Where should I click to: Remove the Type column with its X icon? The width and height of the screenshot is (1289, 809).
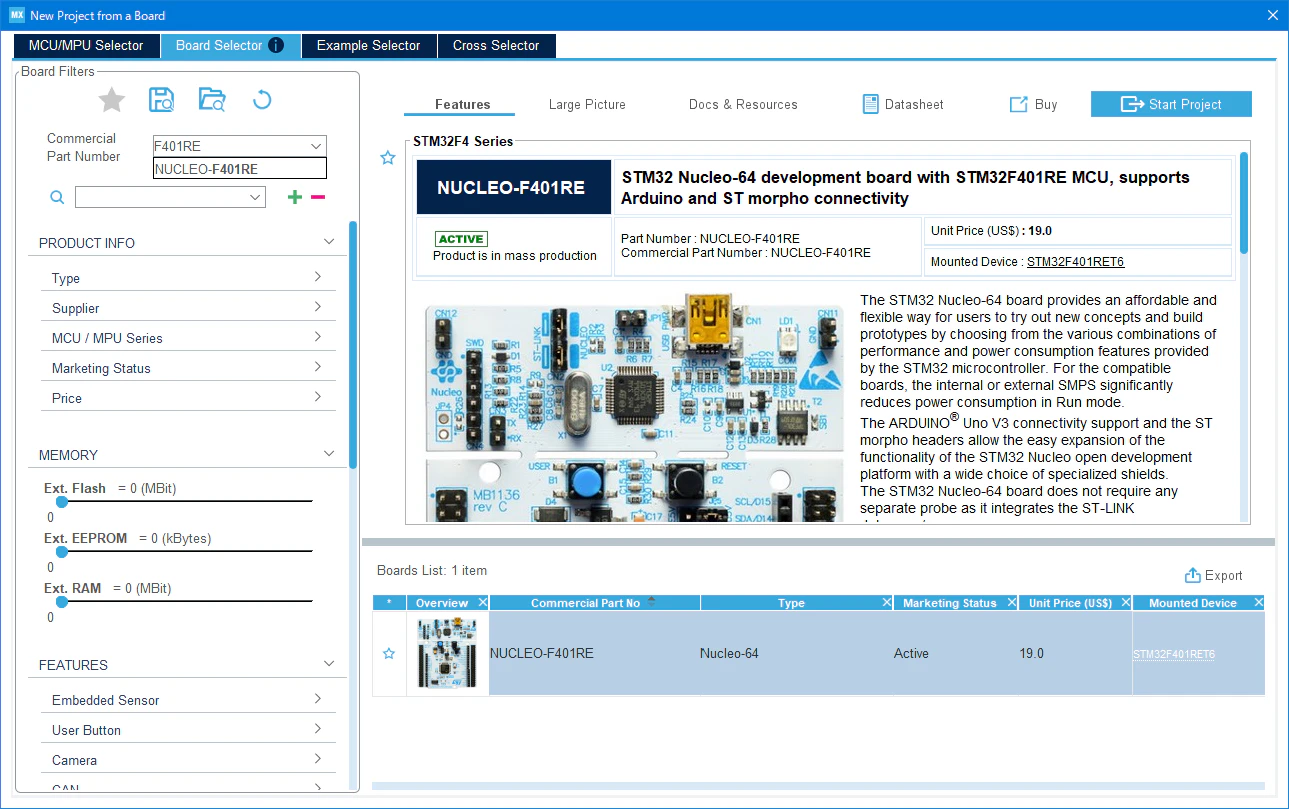pyautogui.click(x=887, y=603)
